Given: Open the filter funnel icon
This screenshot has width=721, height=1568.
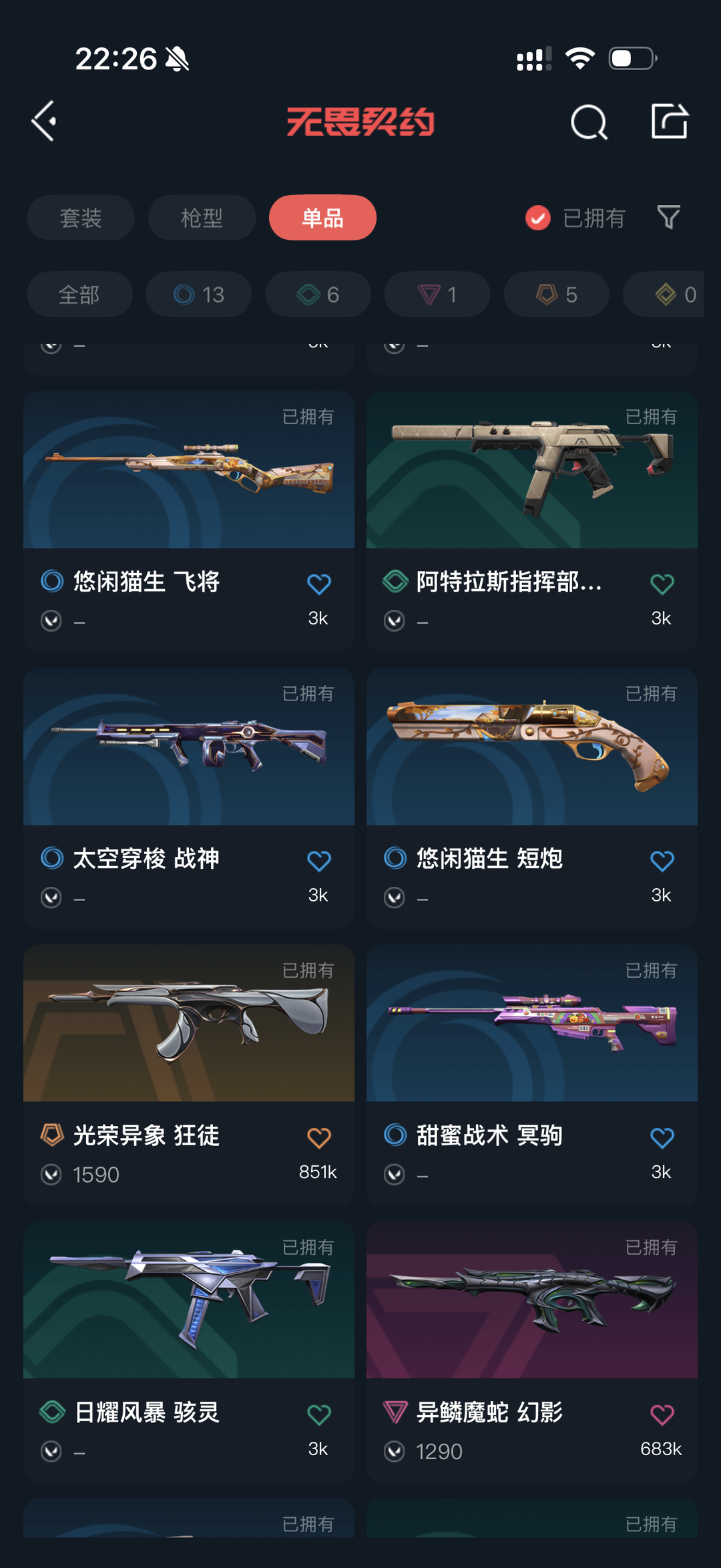Looking at the screenshot, I should [669, 218].
